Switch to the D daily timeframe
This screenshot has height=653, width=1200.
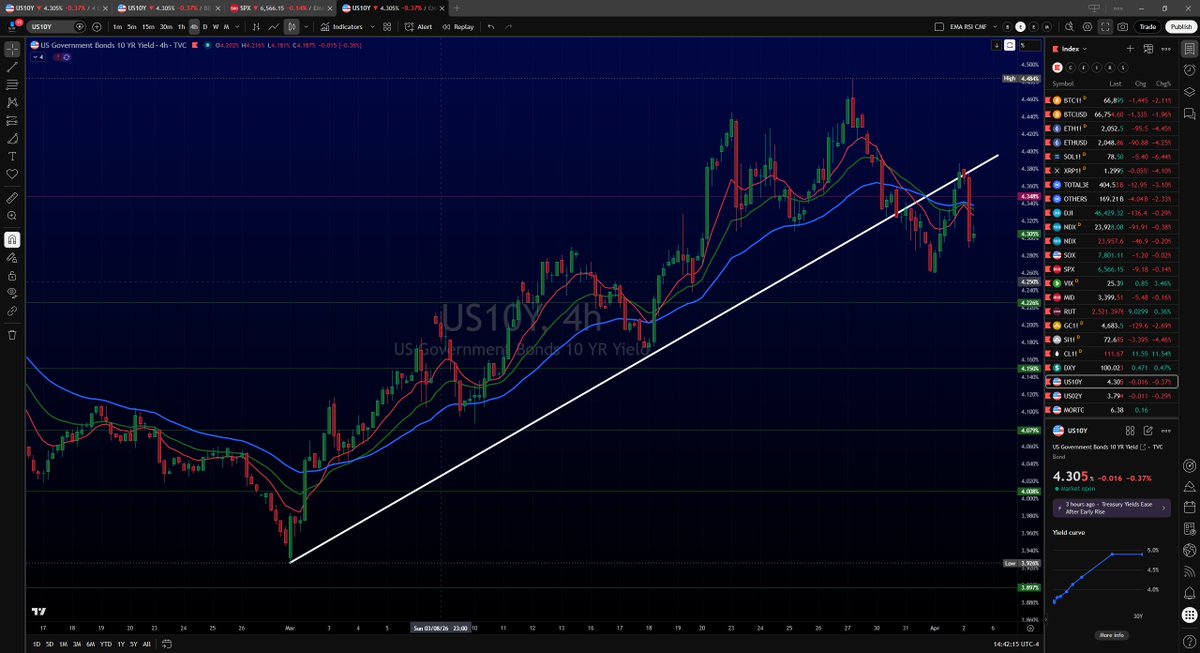click(x=205, y=27)
